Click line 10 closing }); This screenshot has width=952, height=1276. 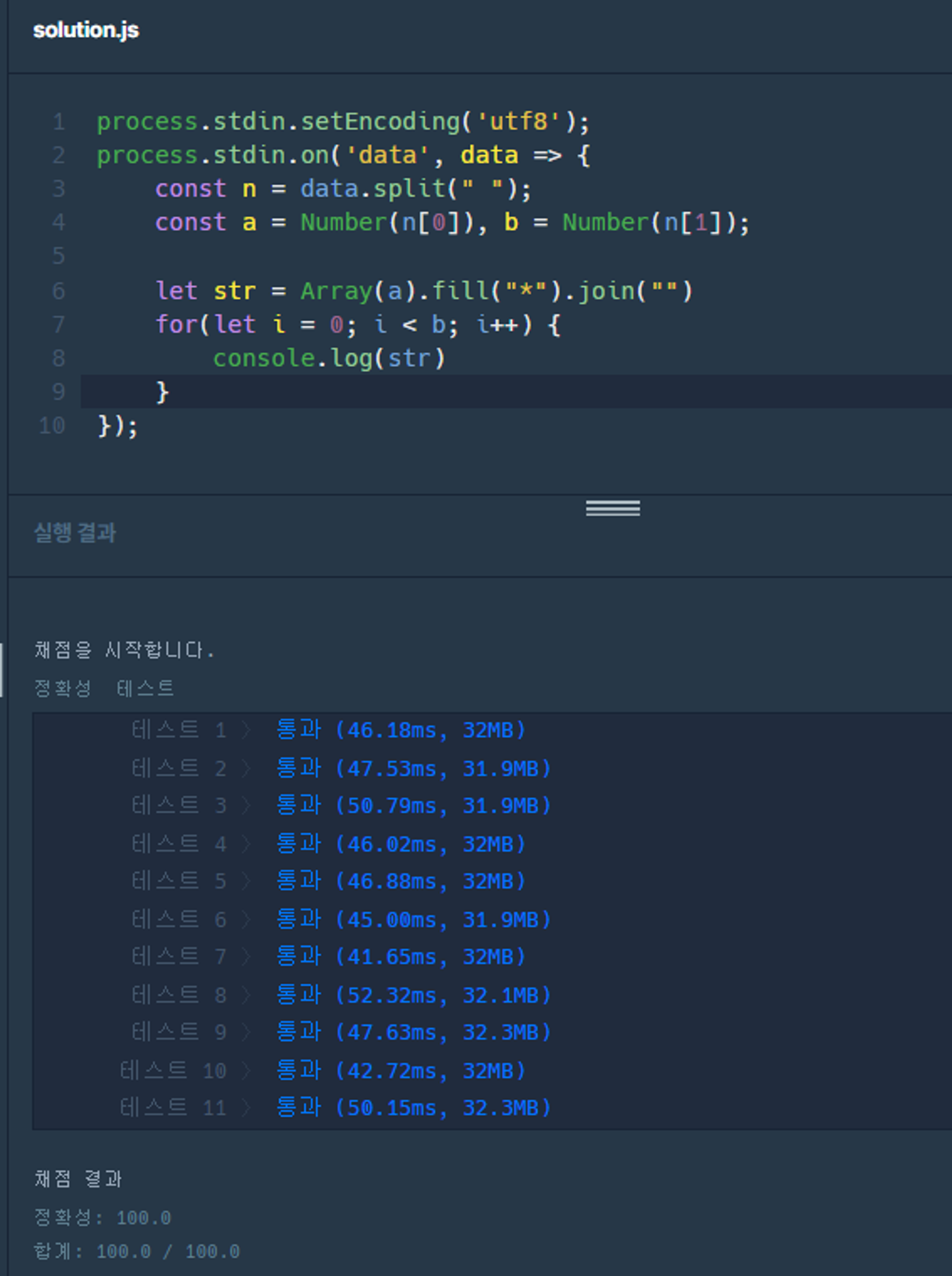pyautogui.click(x=117, y=426)
